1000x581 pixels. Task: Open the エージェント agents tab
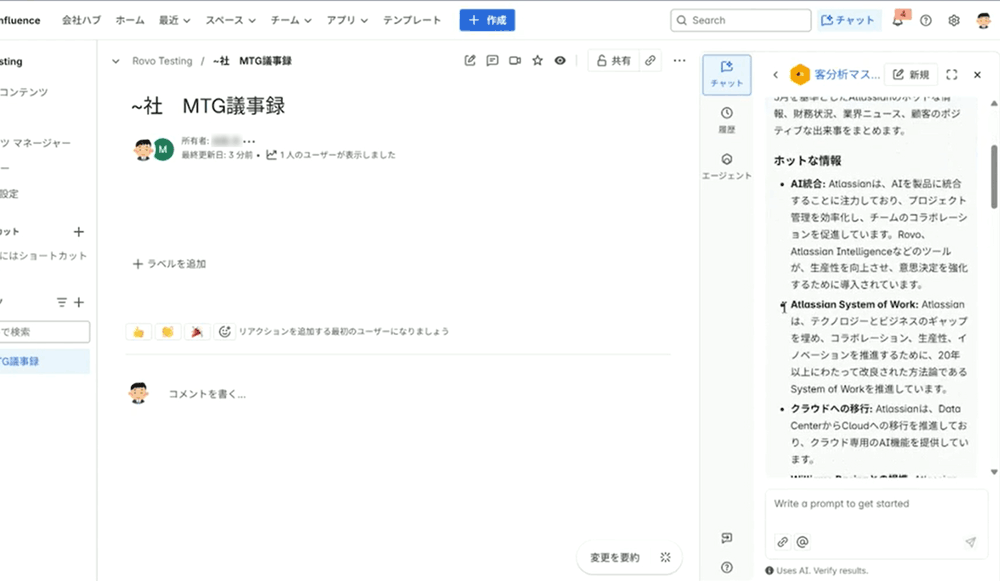coord(726,166)
